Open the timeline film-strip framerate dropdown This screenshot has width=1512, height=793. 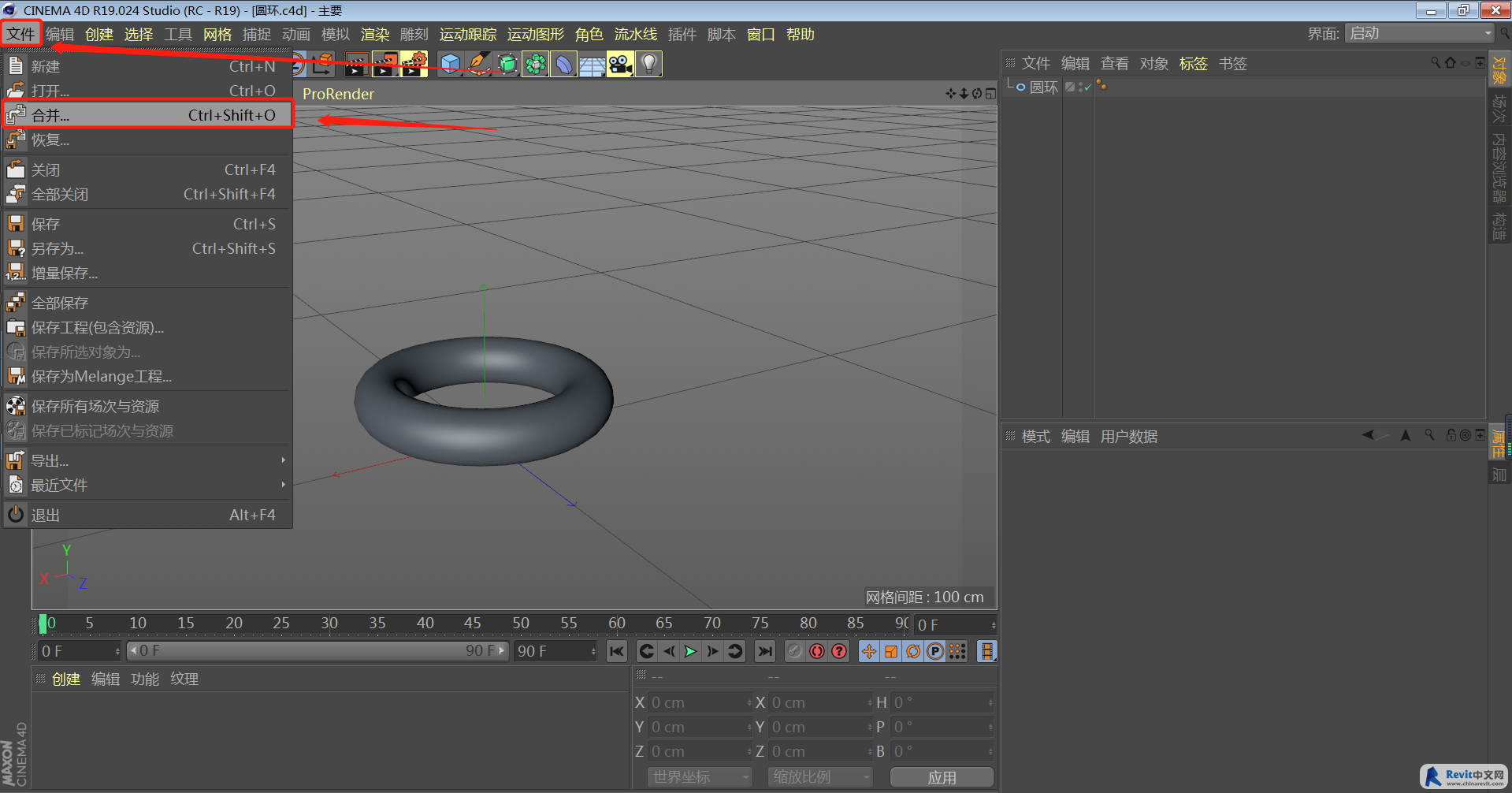tap(986, 651)
